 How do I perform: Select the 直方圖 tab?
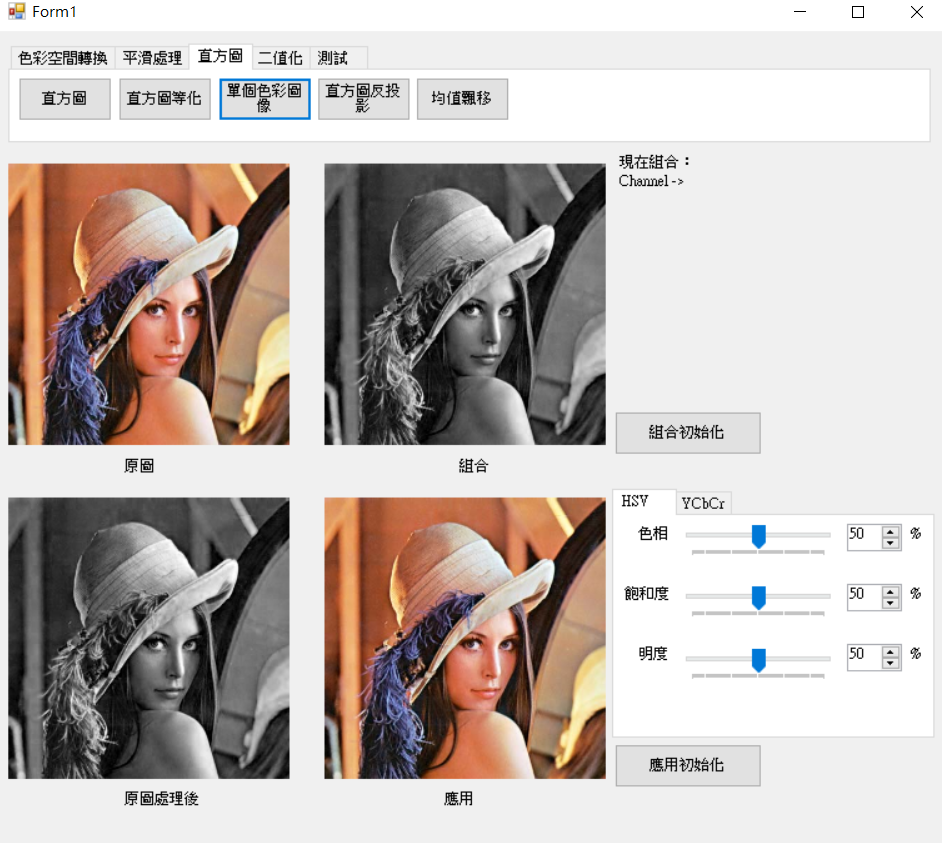220,56
